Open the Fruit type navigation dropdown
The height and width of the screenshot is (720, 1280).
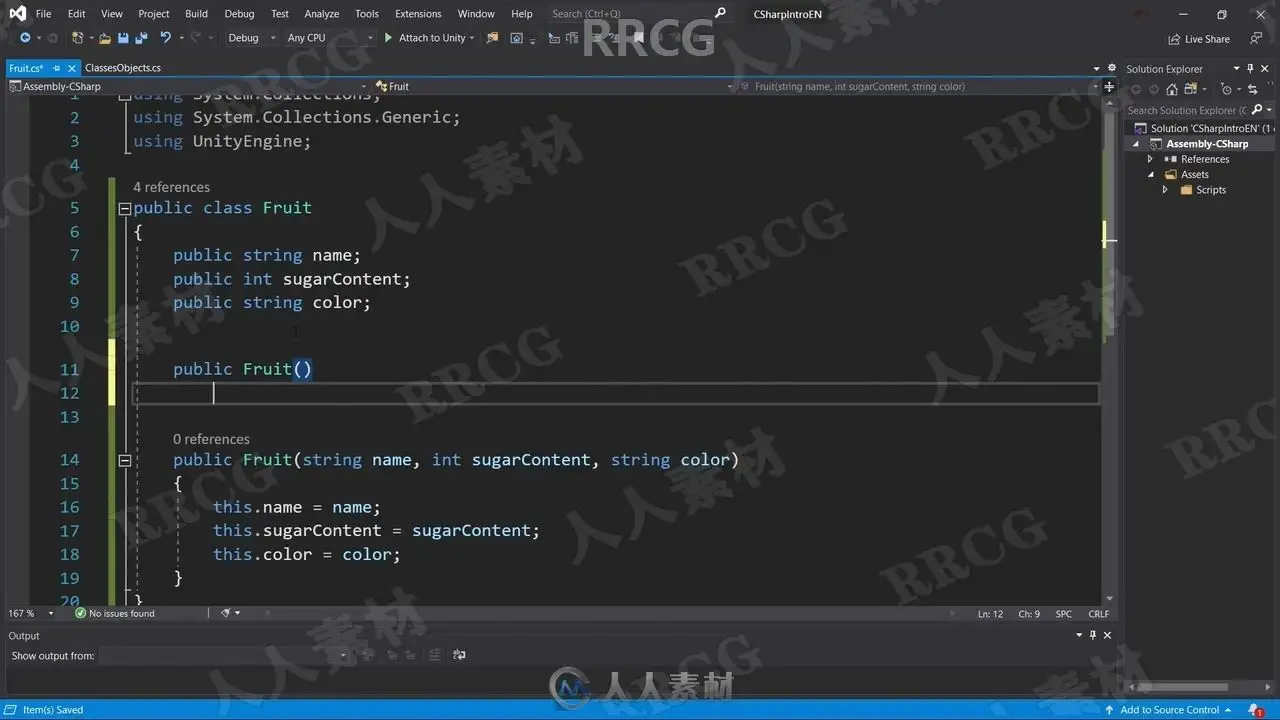click(x=555, y=86)
